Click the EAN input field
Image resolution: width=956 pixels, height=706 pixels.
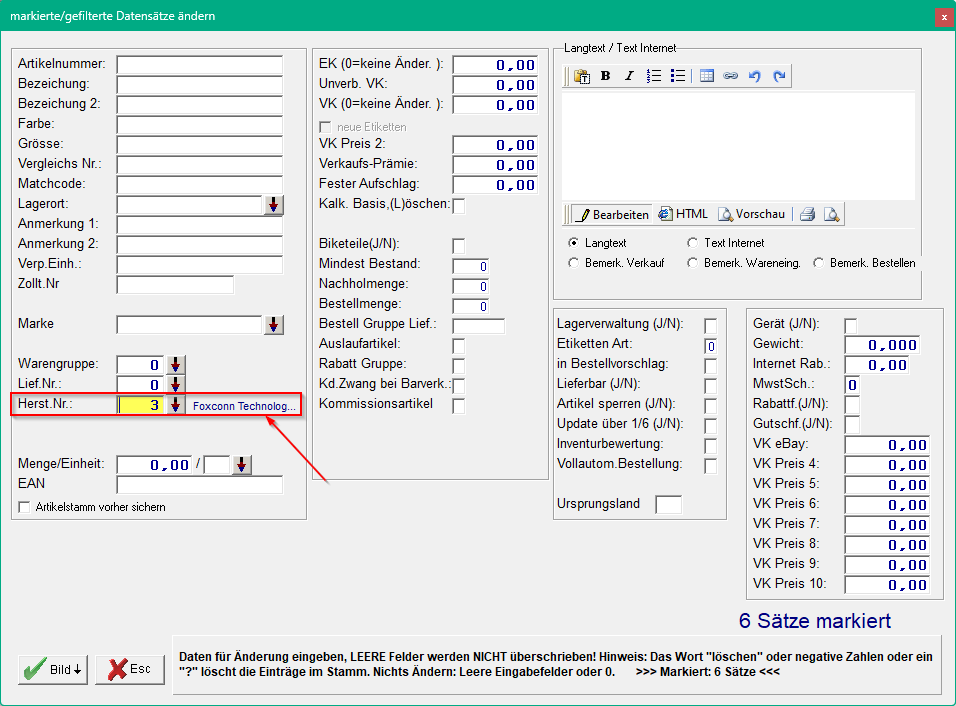(x=199, y=485)
